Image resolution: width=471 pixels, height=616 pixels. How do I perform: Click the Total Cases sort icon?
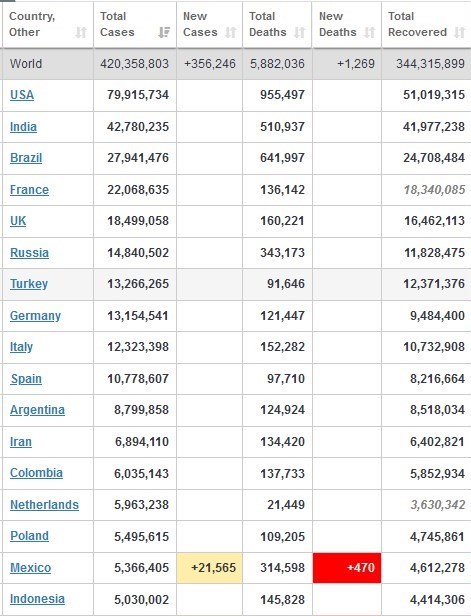pyautogui.click(x=164, y=33)
